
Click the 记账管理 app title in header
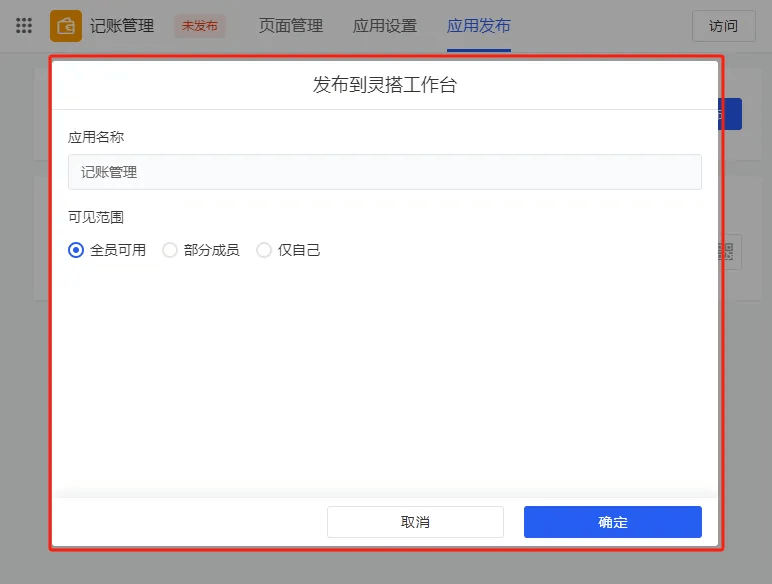(x=122, y=26)
